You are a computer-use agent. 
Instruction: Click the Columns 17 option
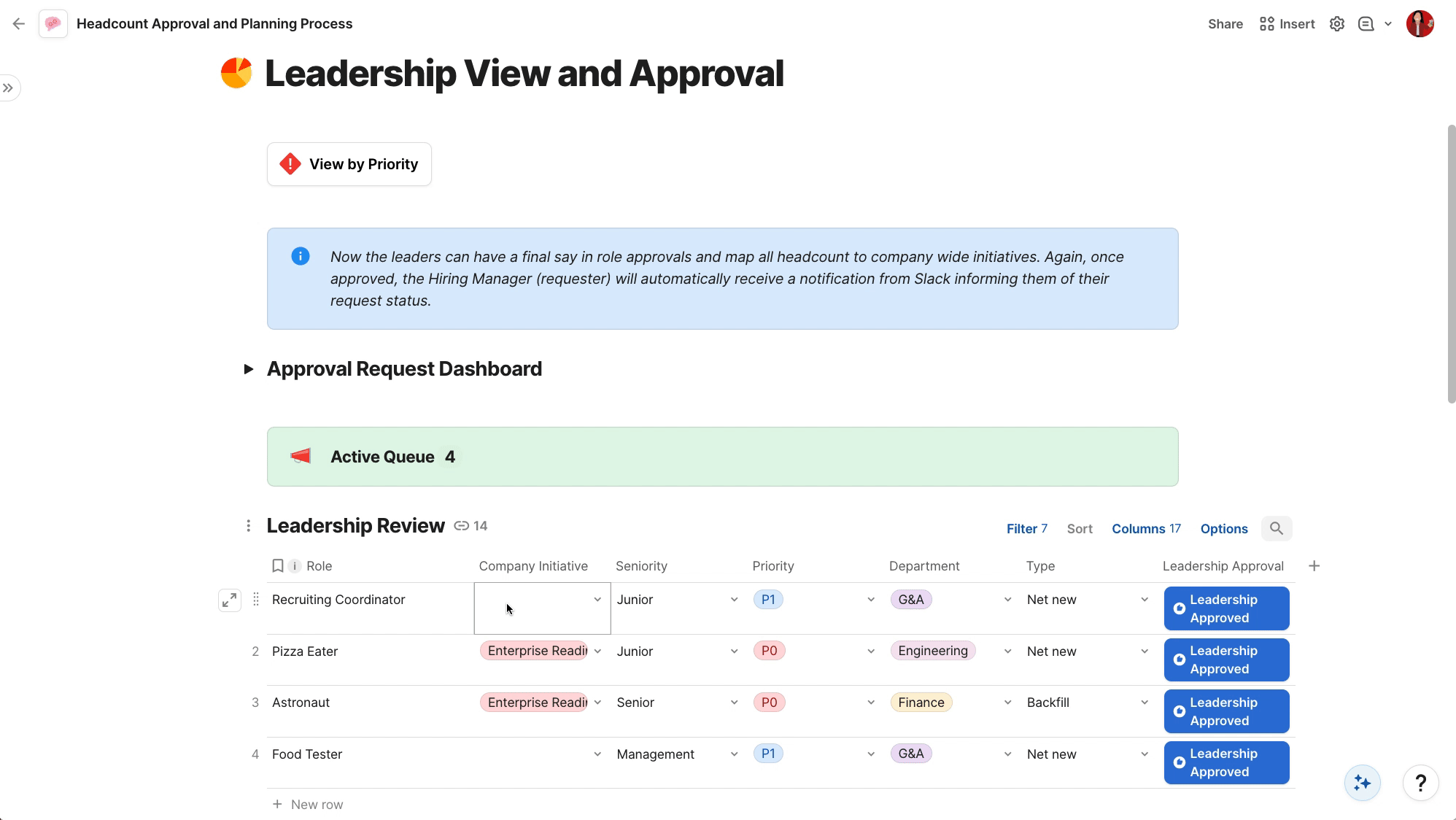click(x=1146, y=528)
